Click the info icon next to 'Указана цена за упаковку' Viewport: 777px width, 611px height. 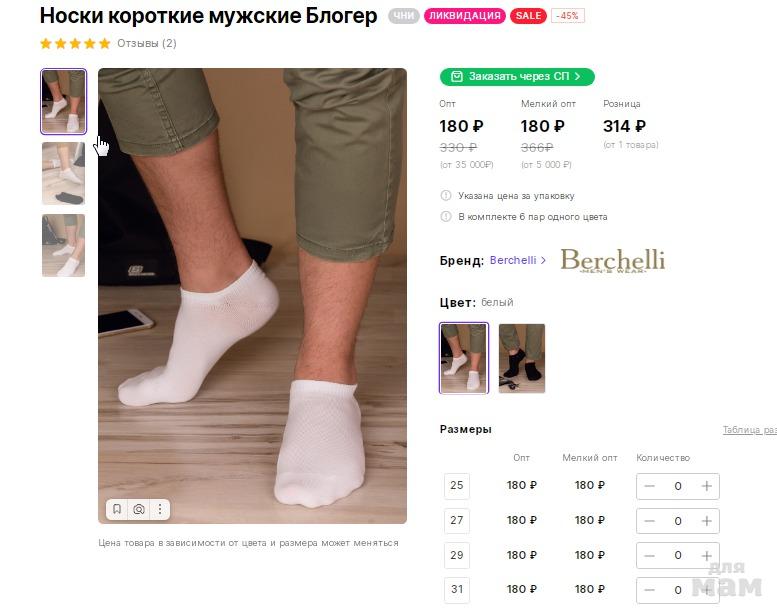point(446,196)
